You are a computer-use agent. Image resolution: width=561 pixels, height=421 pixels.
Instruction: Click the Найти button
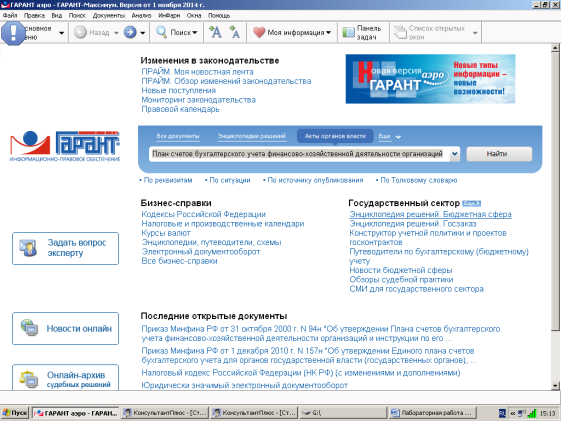point(499,154)
